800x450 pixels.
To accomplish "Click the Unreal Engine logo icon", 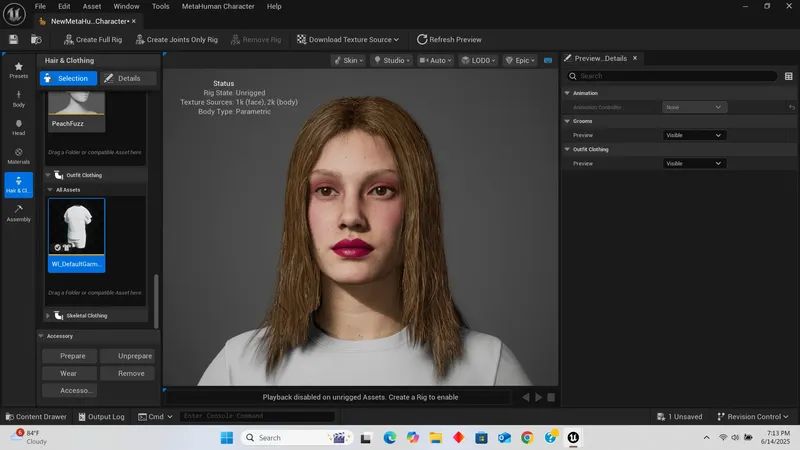I will click(14, 14).
